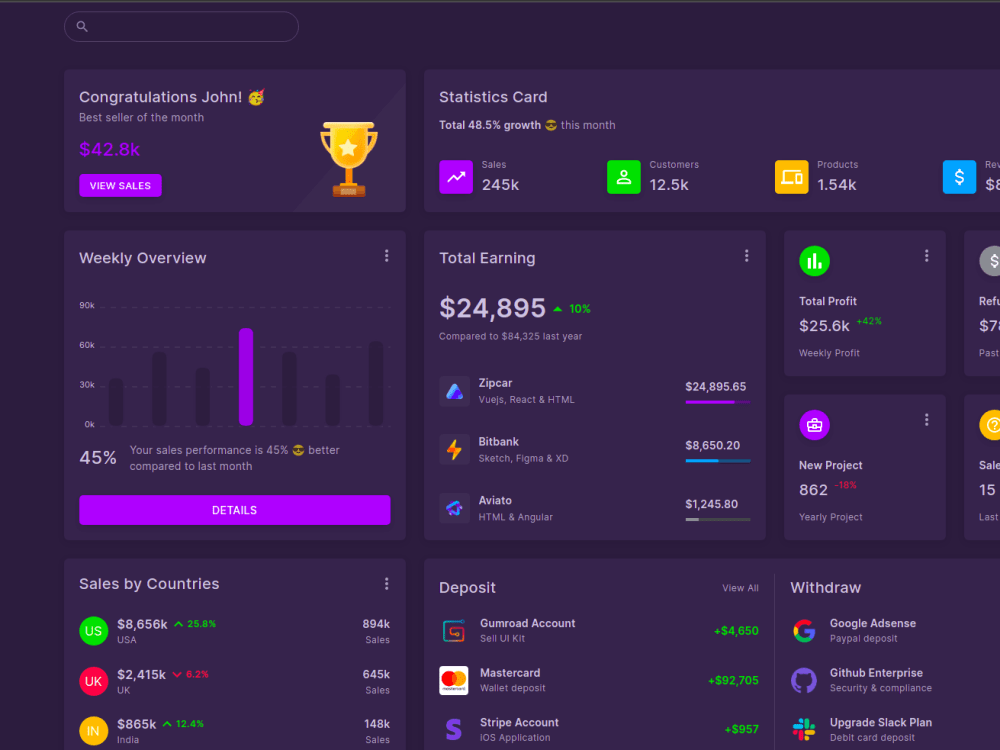Click the Aviato gray progress bar

pyautogui.click(x=717, y=519)
